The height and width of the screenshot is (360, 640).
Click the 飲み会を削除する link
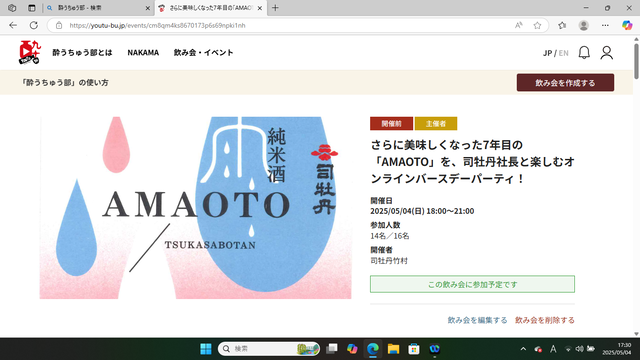[544, 320]
